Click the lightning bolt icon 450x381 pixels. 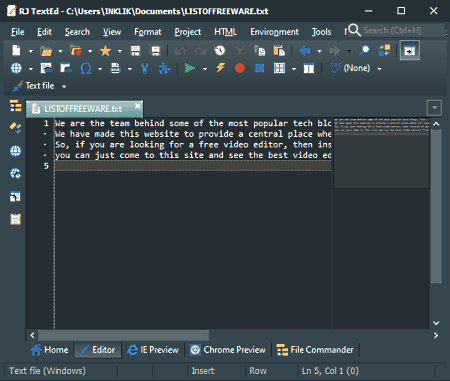coord(220,68)
